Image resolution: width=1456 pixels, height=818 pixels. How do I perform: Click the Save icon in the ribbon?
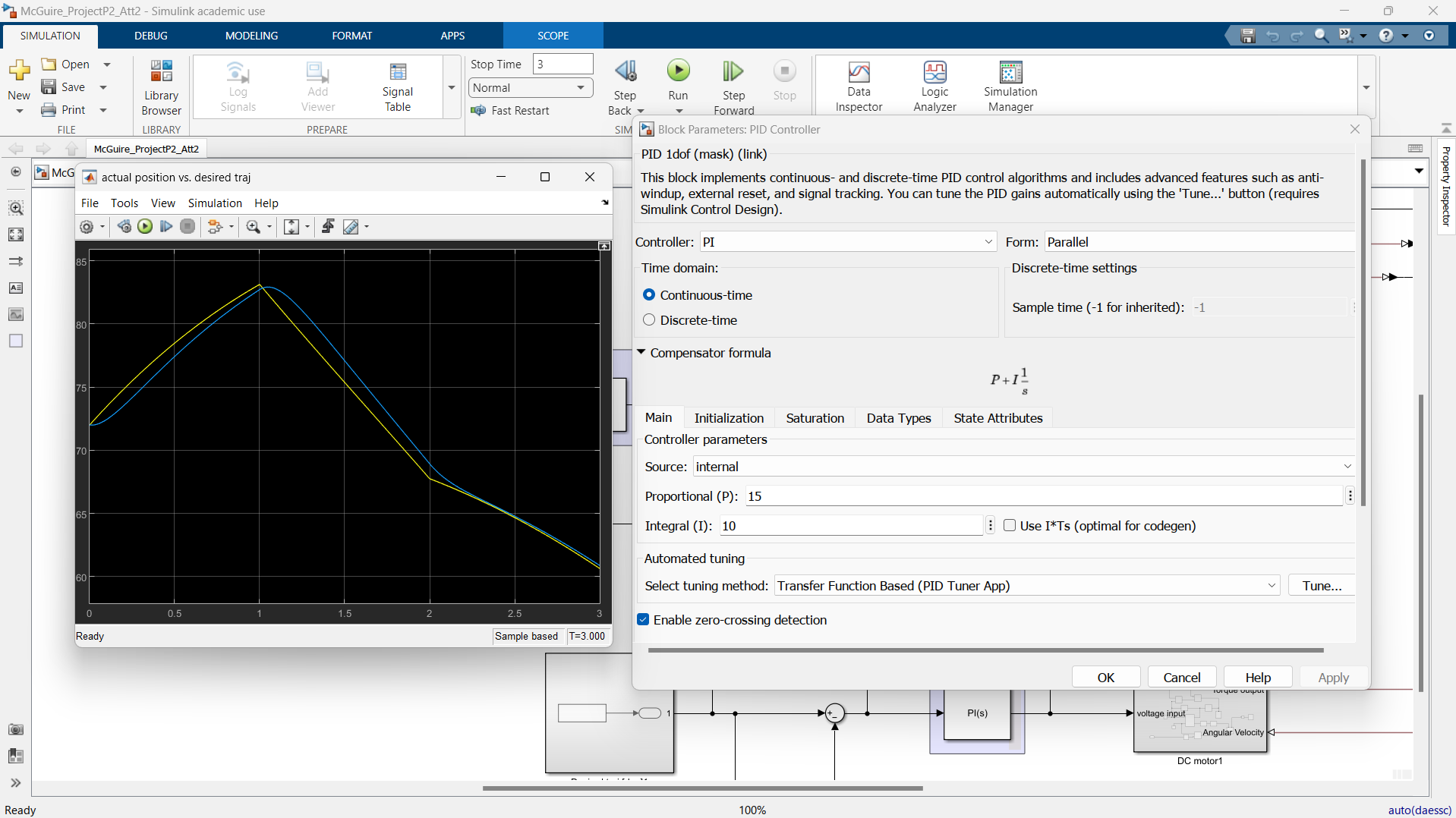point(49,87)
